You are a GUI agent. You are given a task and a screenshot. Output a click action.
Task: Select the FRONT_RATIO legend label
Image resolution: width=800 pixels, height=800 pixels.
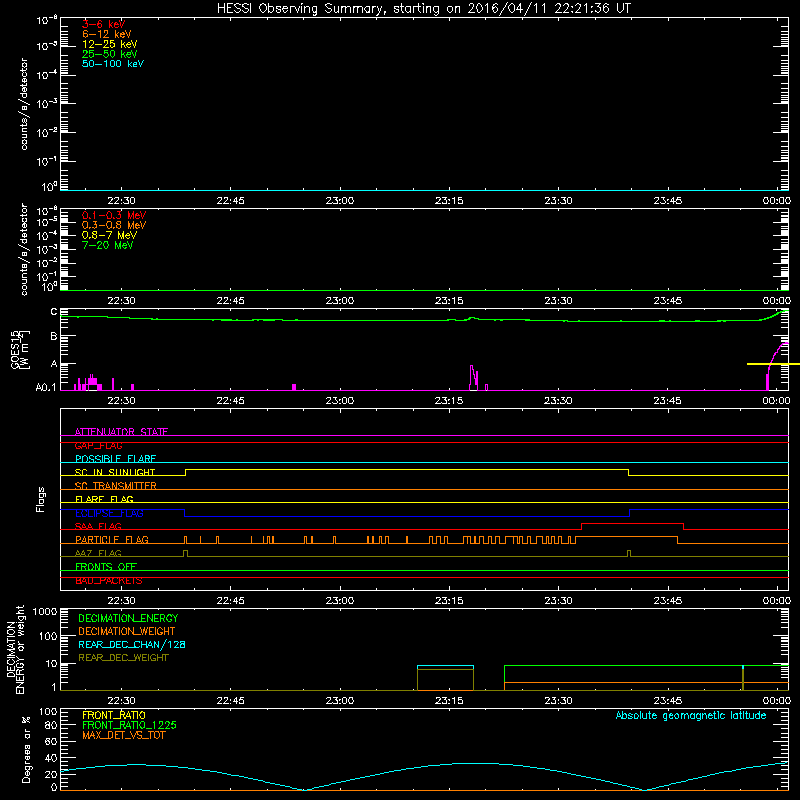pyautogui.click(x=114, y=715)
